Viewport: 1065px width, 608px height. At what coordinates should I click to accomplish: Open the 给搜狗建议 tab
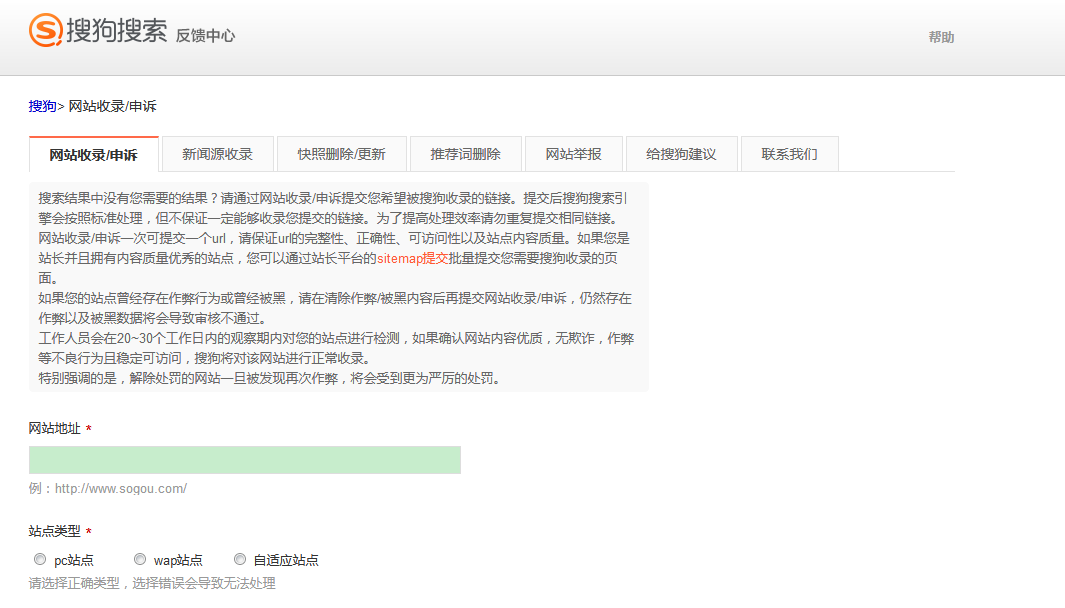click(x=681, y=154)
